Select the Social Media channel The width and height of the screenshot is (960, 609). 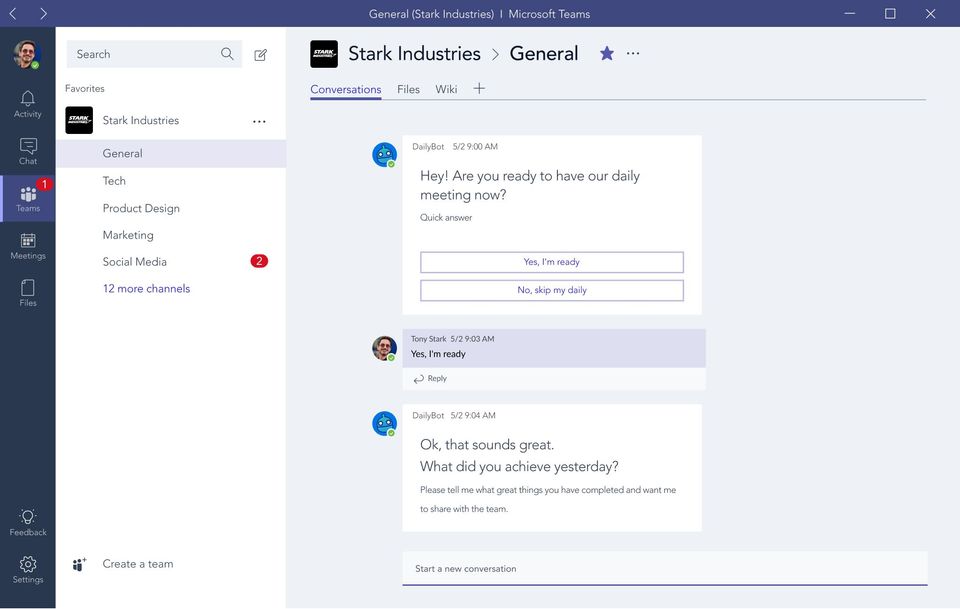click(135, 262)
